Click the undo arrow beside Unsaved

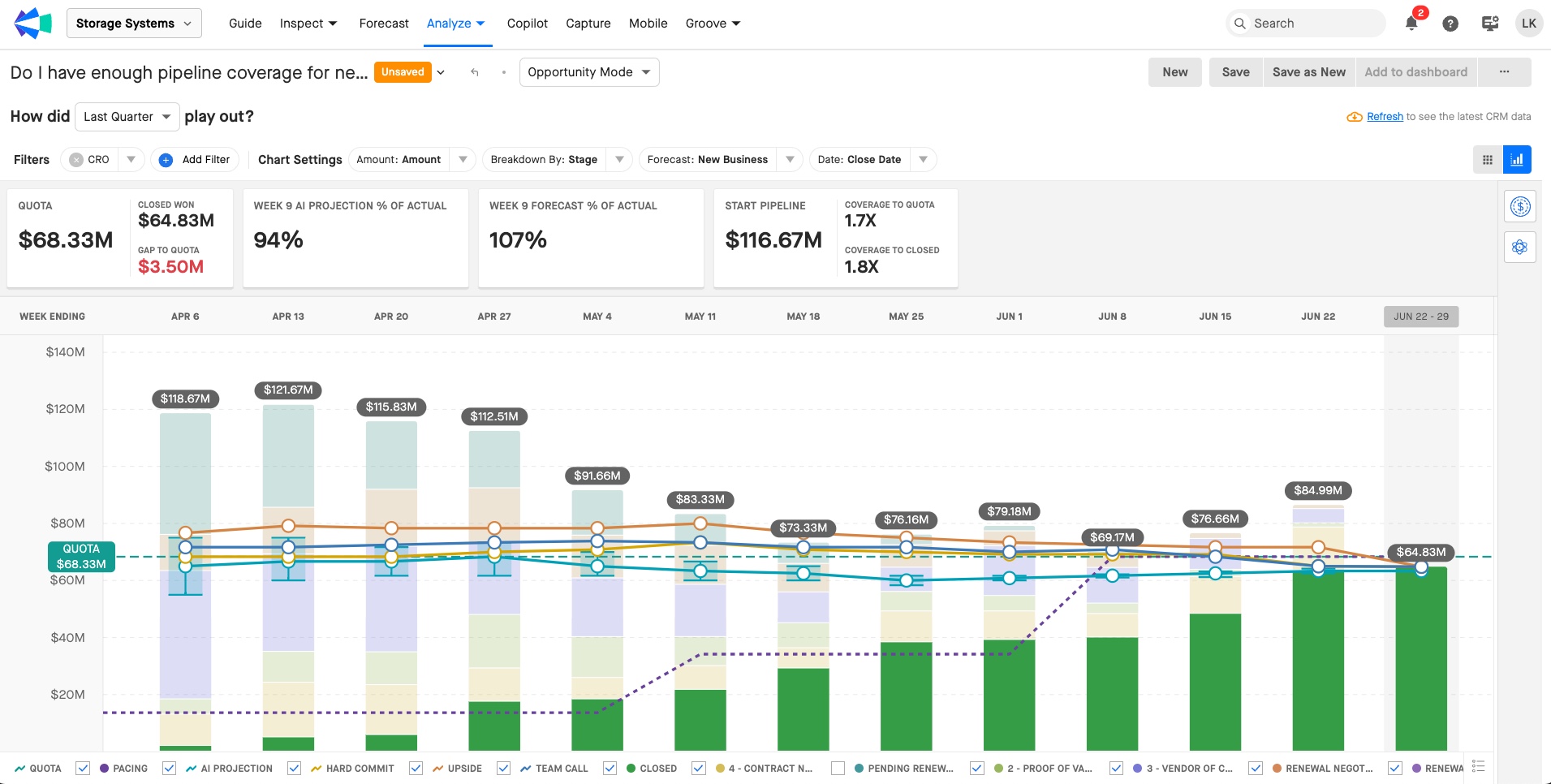(x=475, y=72)
